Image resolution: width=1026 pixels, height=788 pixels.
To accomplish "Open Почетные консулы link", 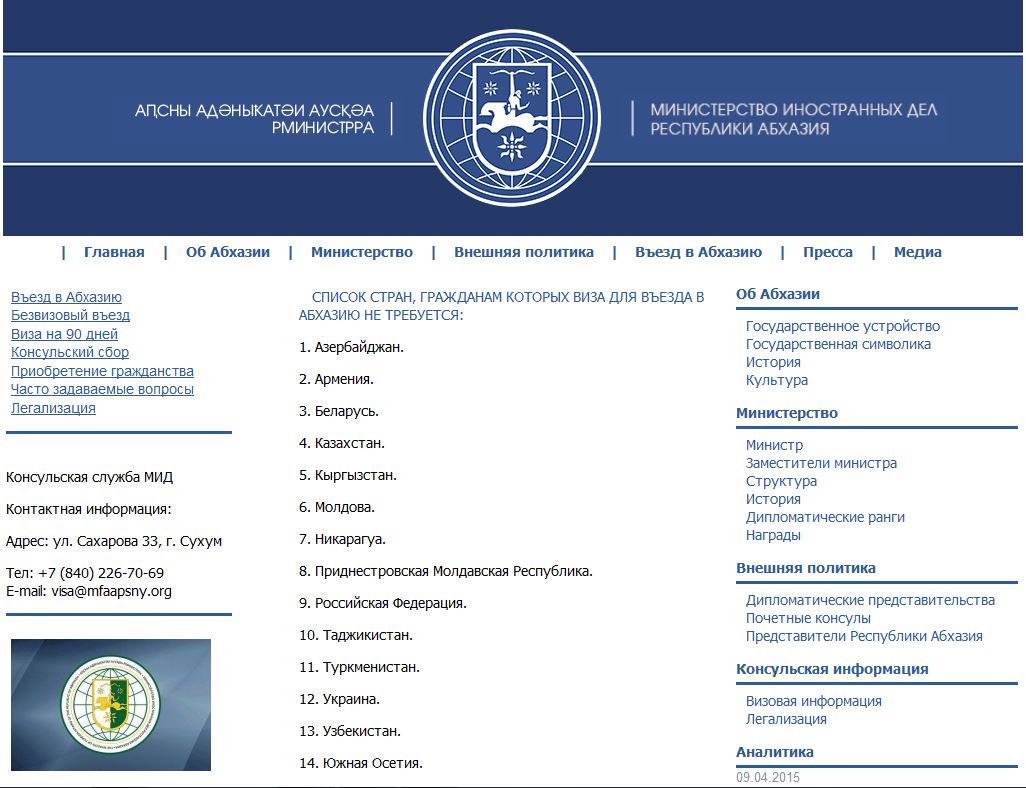I will point(808,618).
